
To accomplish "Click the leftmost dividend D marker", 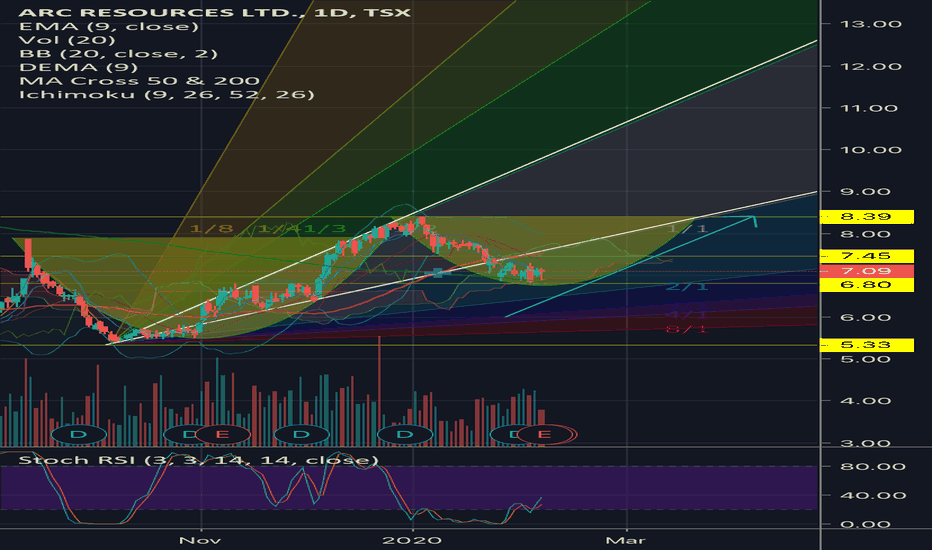I will [x=78, y=435].
